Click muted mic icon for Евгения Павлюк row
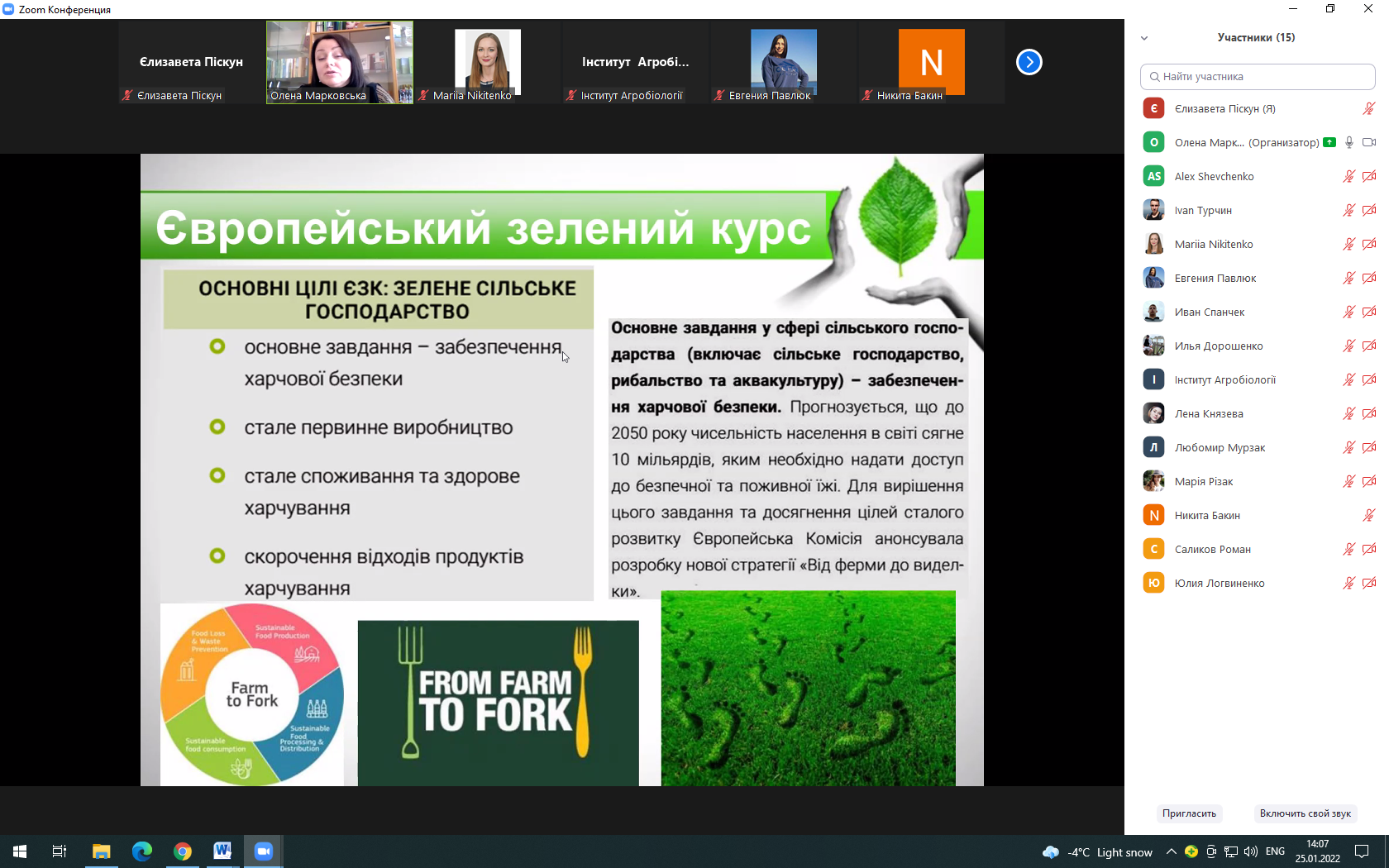Viewport: 1389px width, 868px height. 1349,278
